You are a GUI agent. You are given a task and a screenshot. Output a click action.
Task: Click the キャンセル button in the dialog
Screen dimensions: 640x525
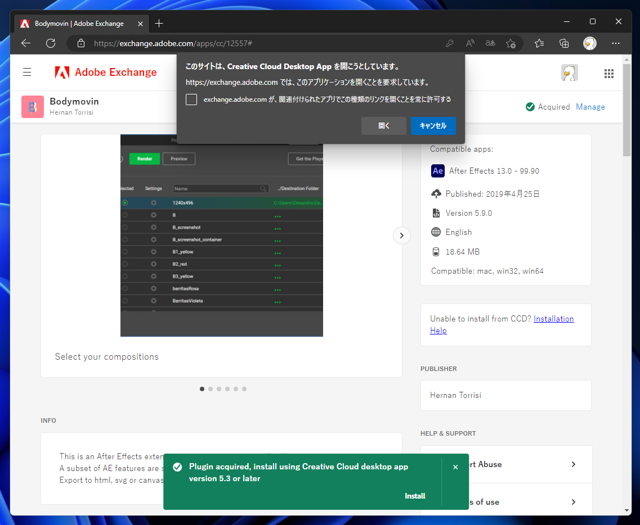[x=433, y=126]
